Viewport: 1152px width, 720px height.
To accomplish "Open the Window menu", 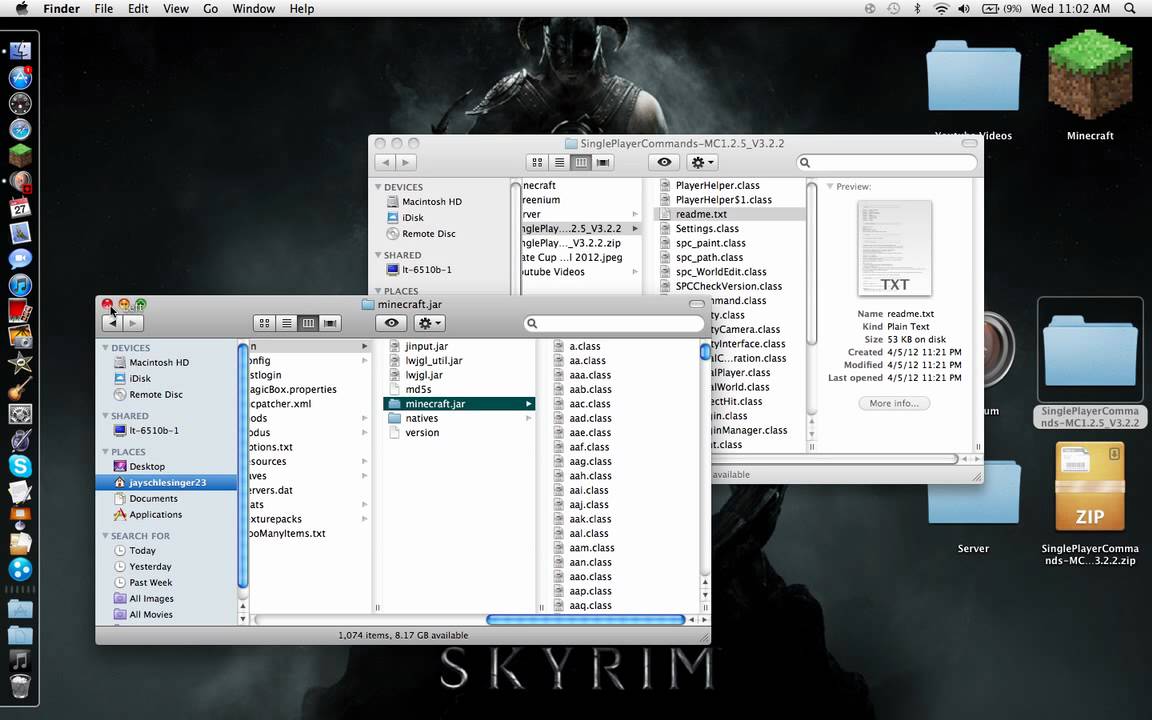I will point(253,8).
